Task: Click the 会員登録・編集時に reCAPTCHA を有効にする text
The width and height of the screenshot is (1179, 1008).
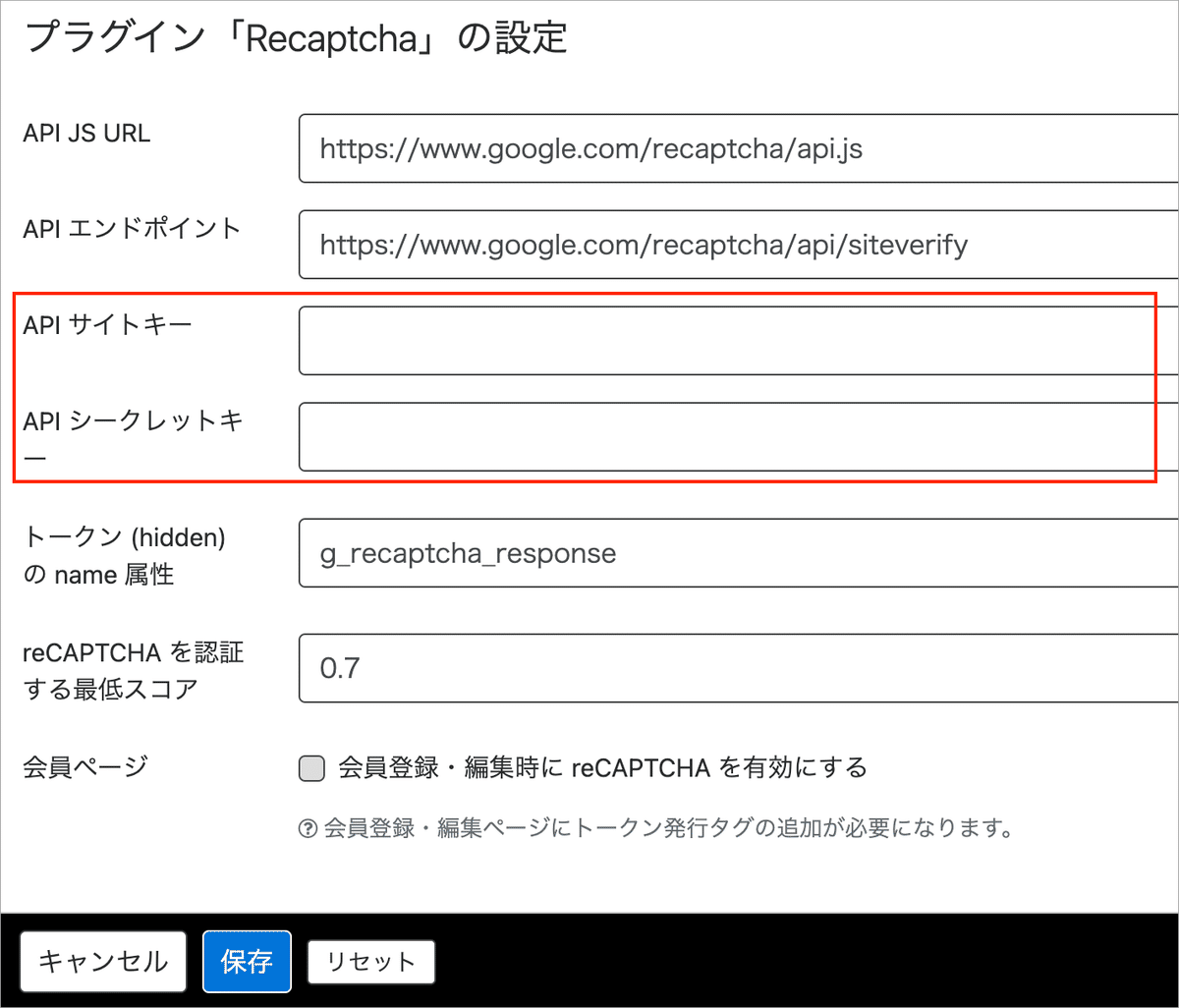Action: pyautogui.click(x=602, y=767)
